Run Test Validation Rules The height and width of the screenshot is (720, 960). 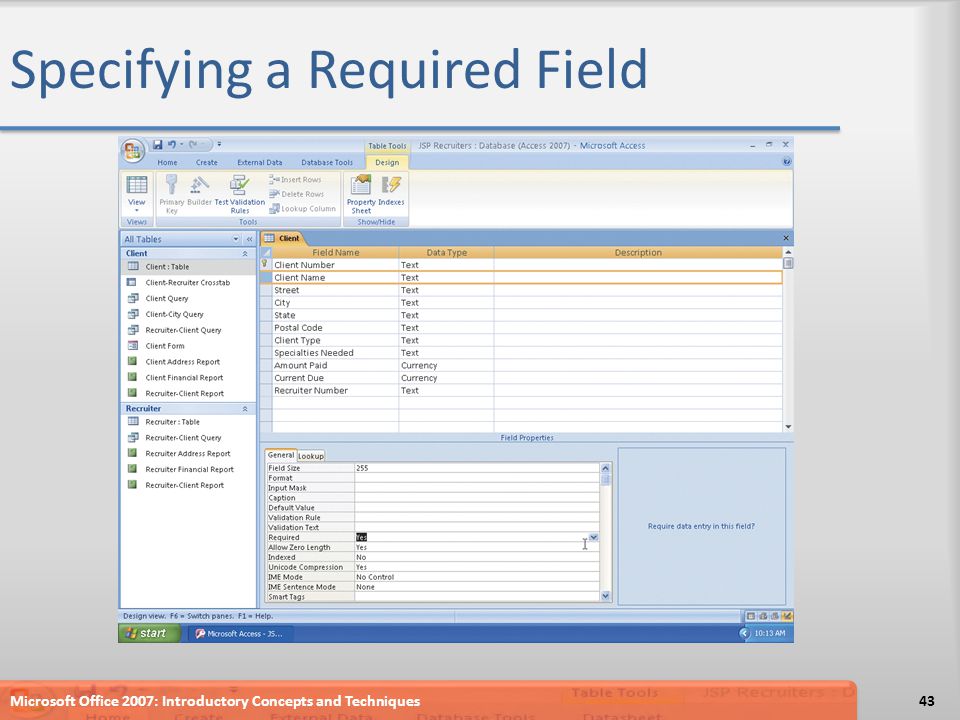point(239,193)
